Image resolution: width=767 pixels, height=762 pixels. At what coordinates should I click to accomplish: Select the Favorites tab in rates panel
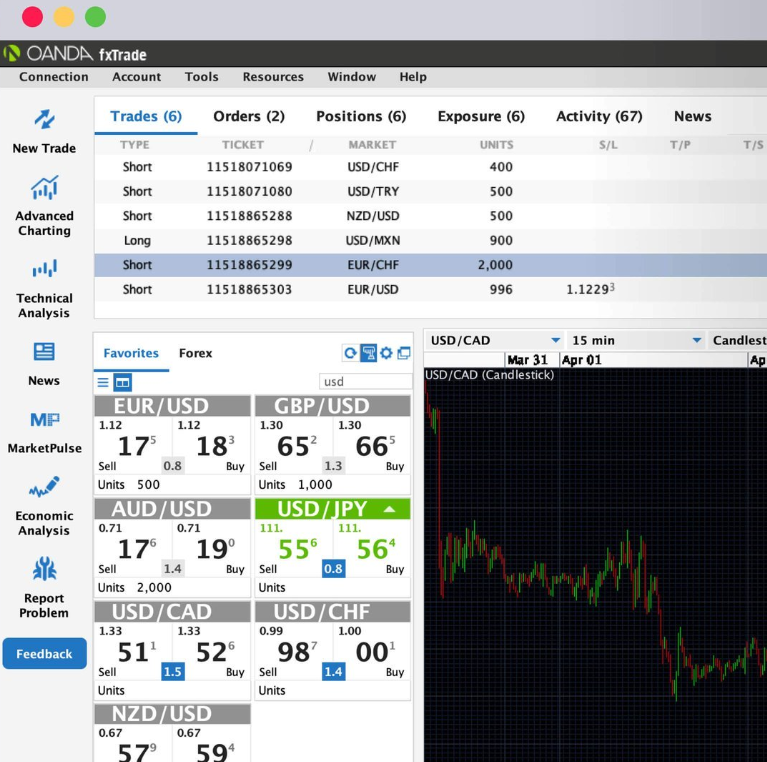click(131, 353)
